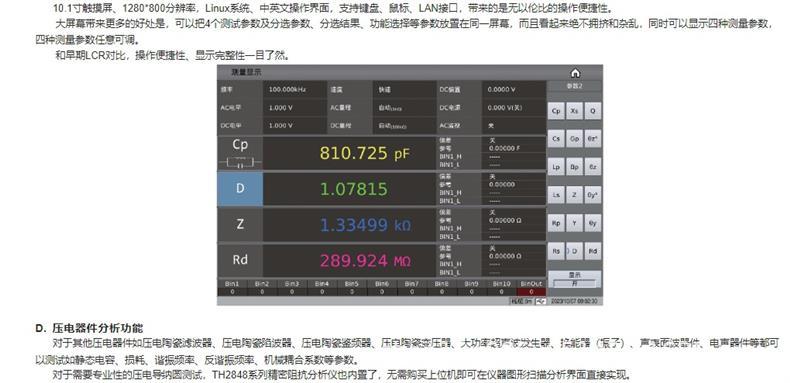Select the Gp parameter button
Image resolution: width=790 pixels, height=383 pixels.
pos(574,139)
